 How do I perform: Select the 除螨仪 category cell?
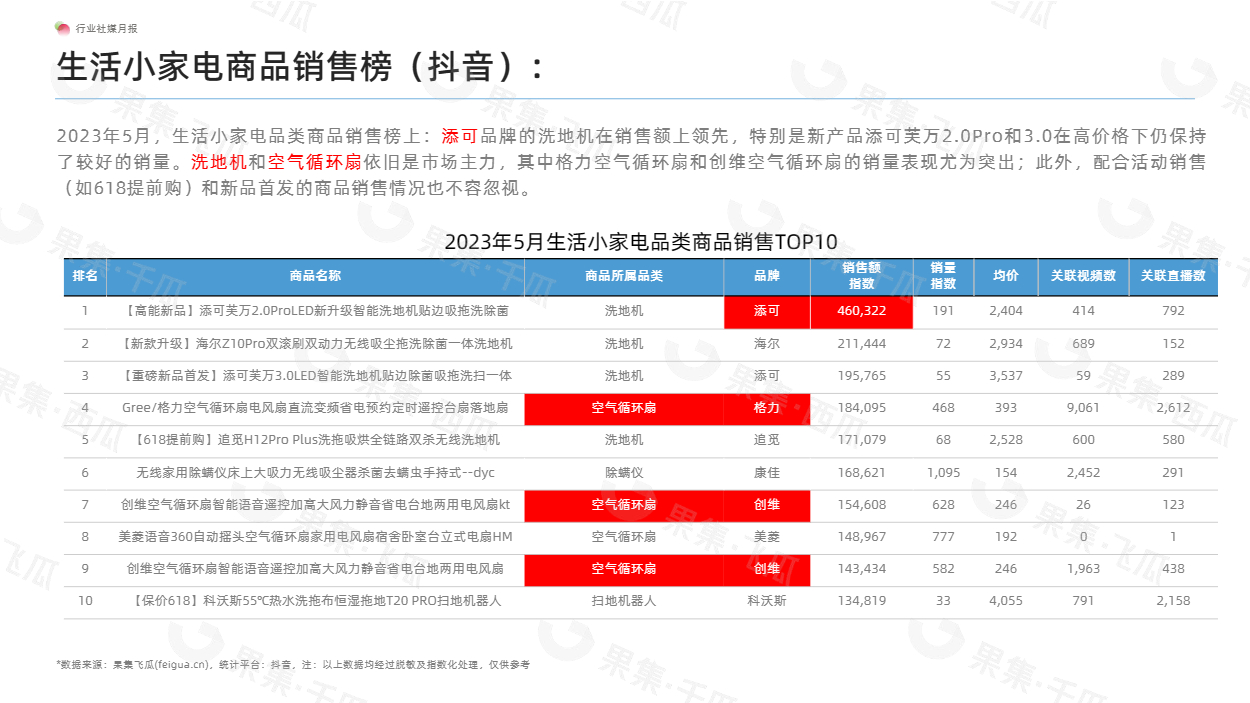point(624,472)
